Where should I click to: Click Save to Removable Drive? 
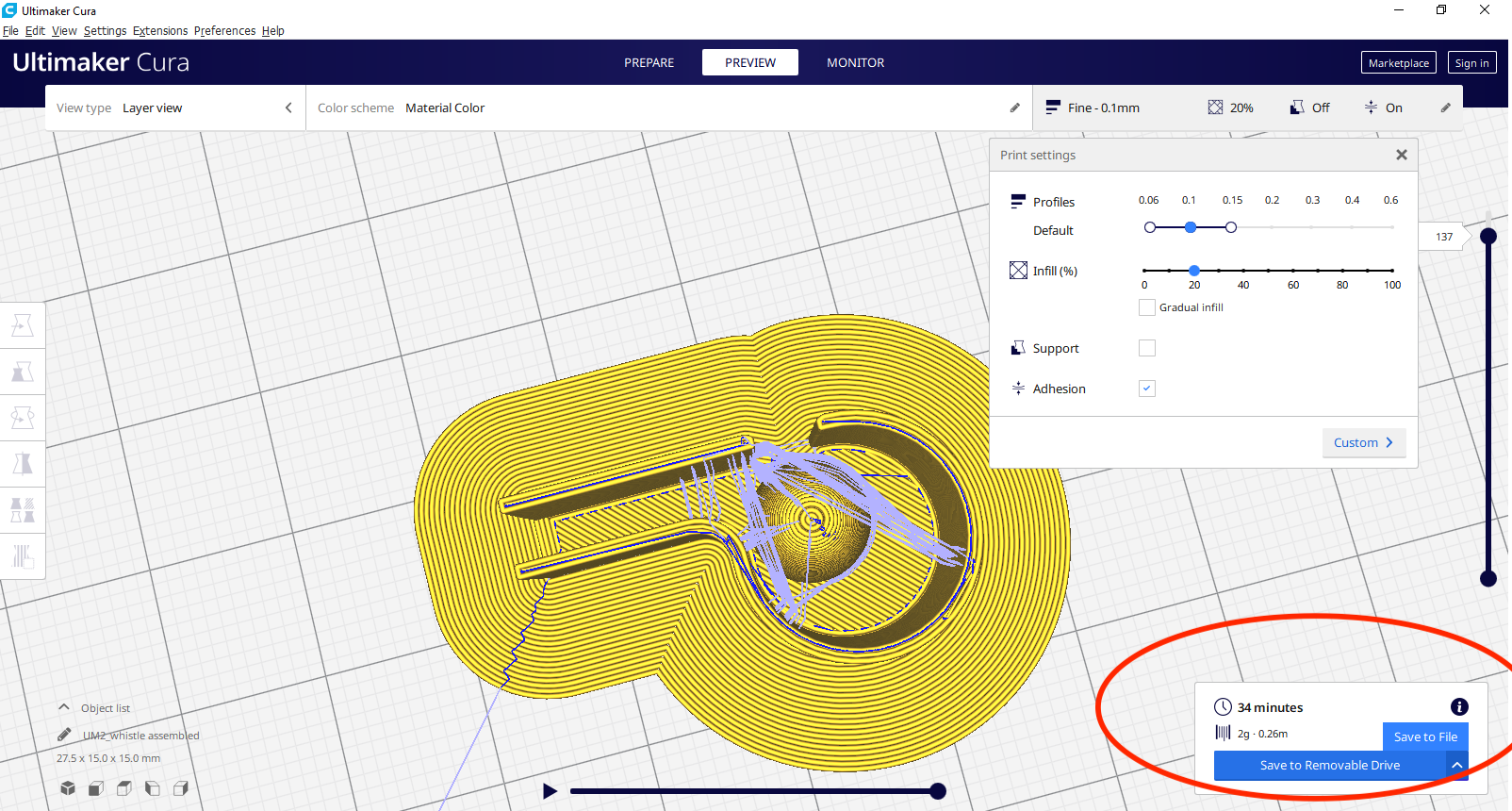click(x=1330, y=765)
